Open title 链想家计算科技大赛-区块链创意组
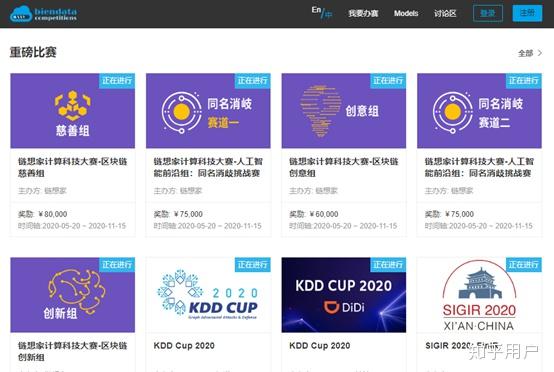554x372 pixels. [344, 167]
